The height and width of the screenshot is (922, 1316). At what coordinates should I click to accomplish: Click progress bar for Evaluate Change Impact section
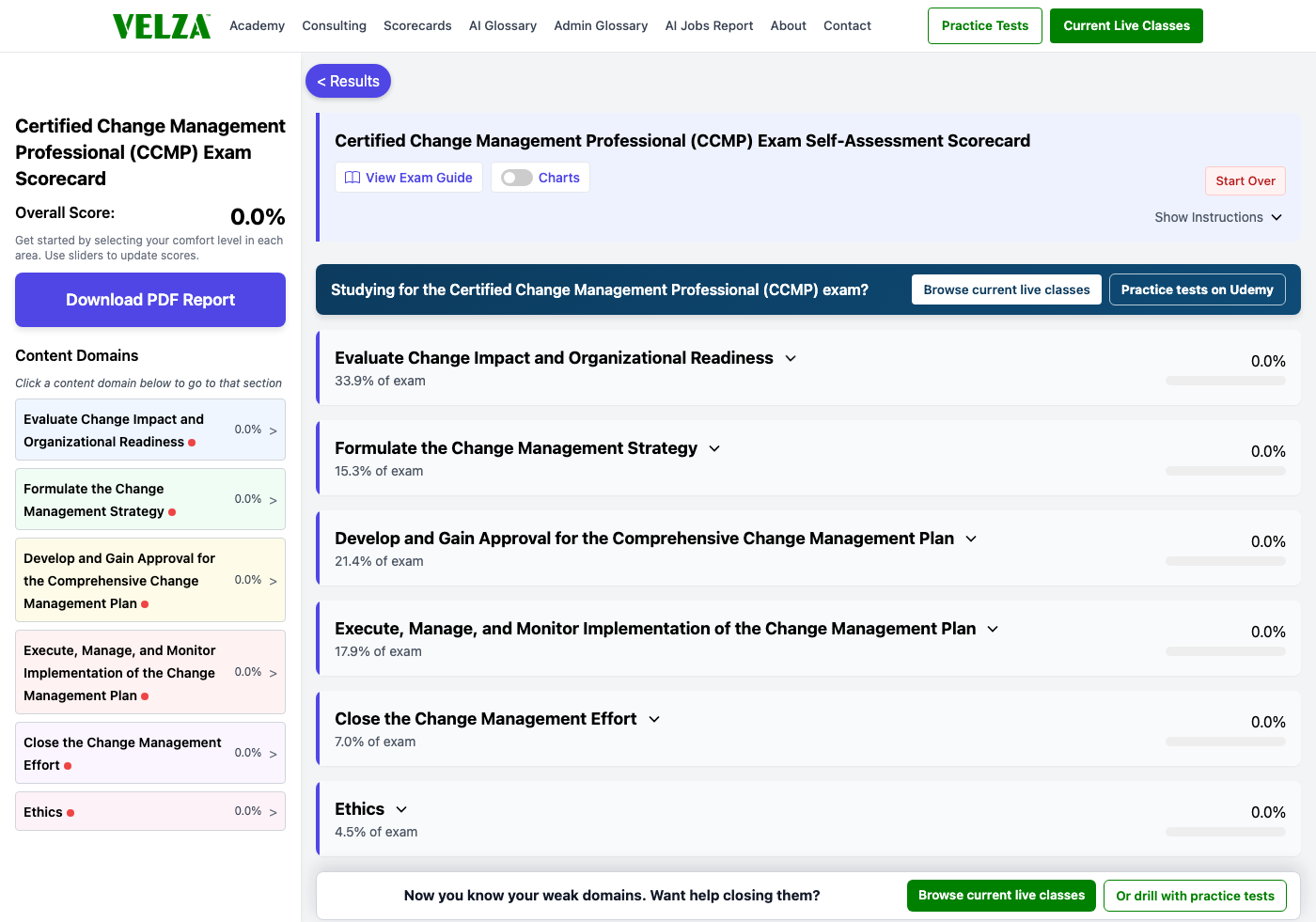[1226, 381]
